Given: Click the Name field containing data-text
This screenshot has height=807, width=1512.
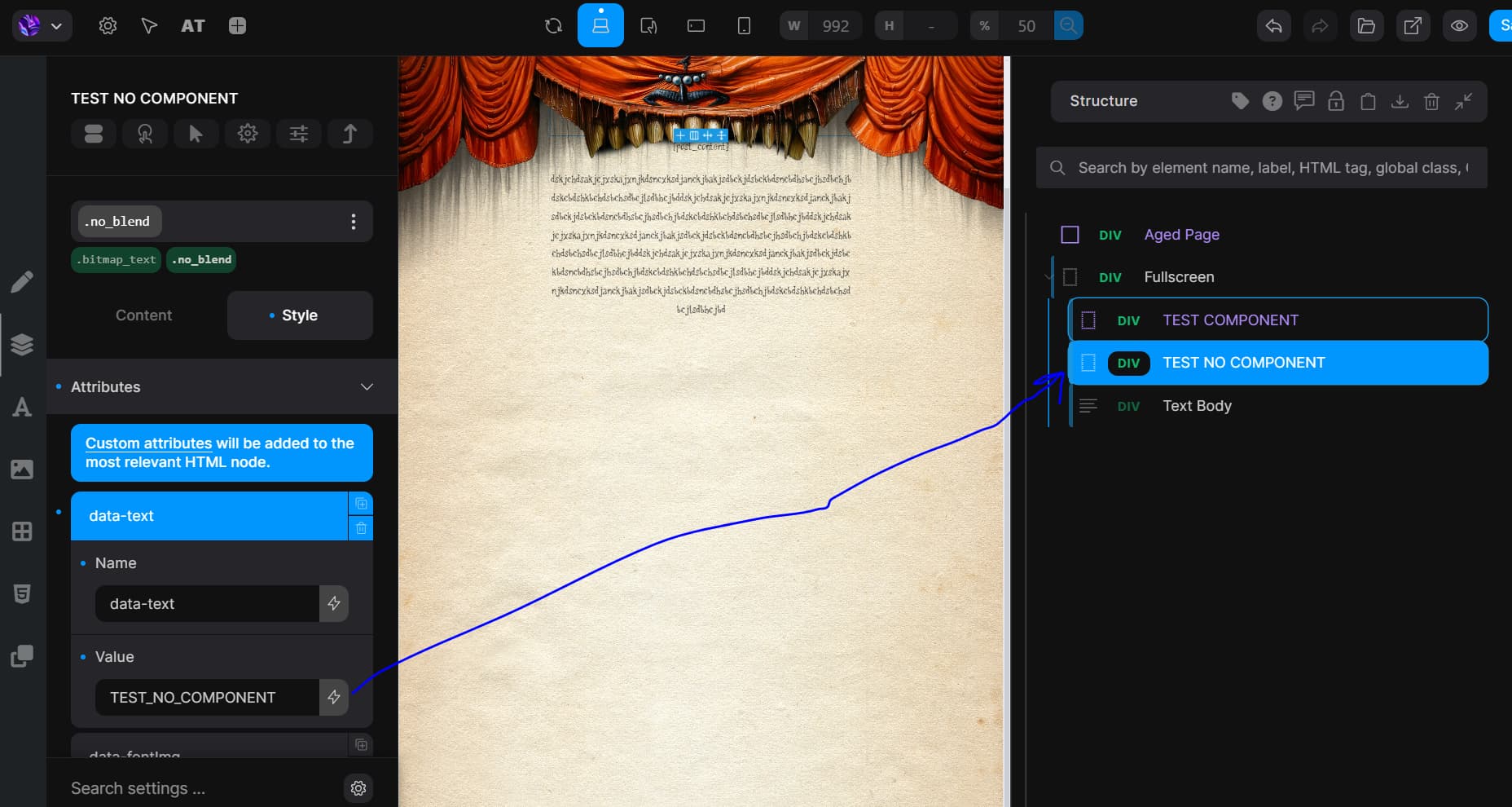Looking at the screenshot, I should [207, 604].
